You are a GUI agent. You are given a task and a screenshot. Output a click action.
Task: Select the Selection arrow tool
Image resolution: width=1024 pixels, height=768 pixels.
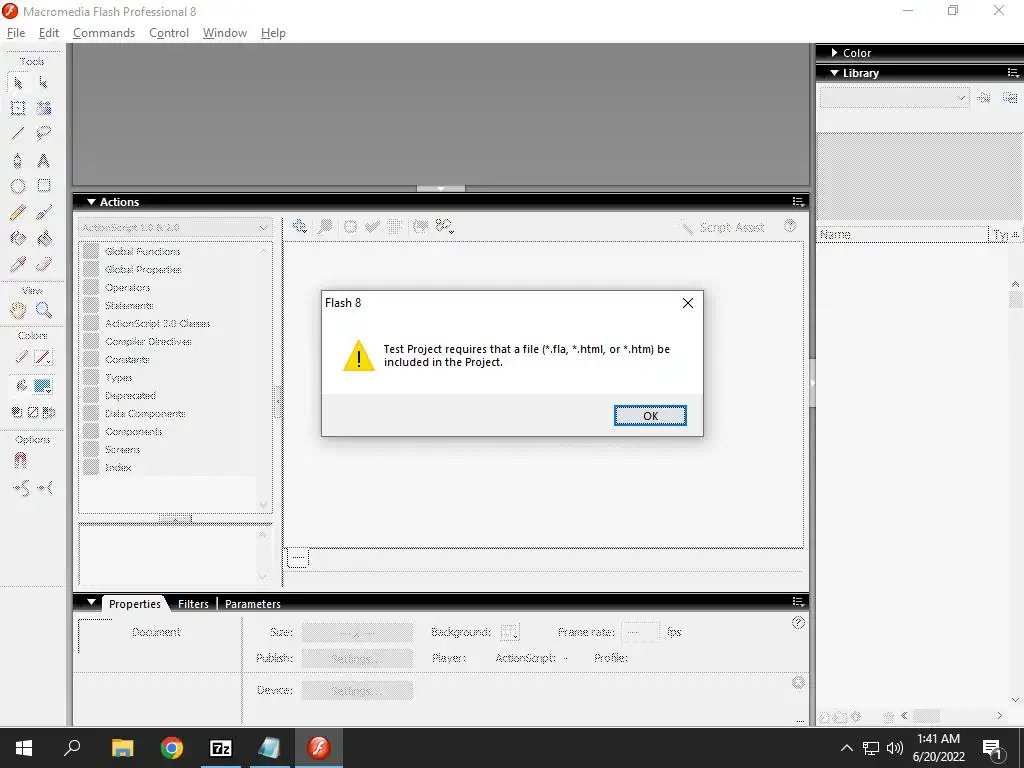[x=18, y=83]
